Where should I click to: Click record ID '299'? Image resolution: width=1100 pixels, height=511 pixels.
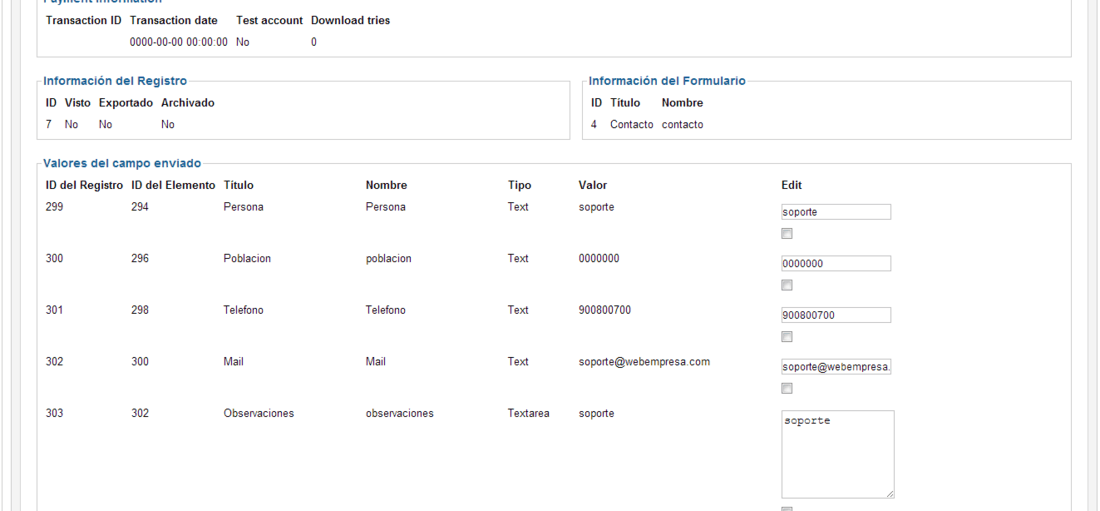[x=54, y=207]
